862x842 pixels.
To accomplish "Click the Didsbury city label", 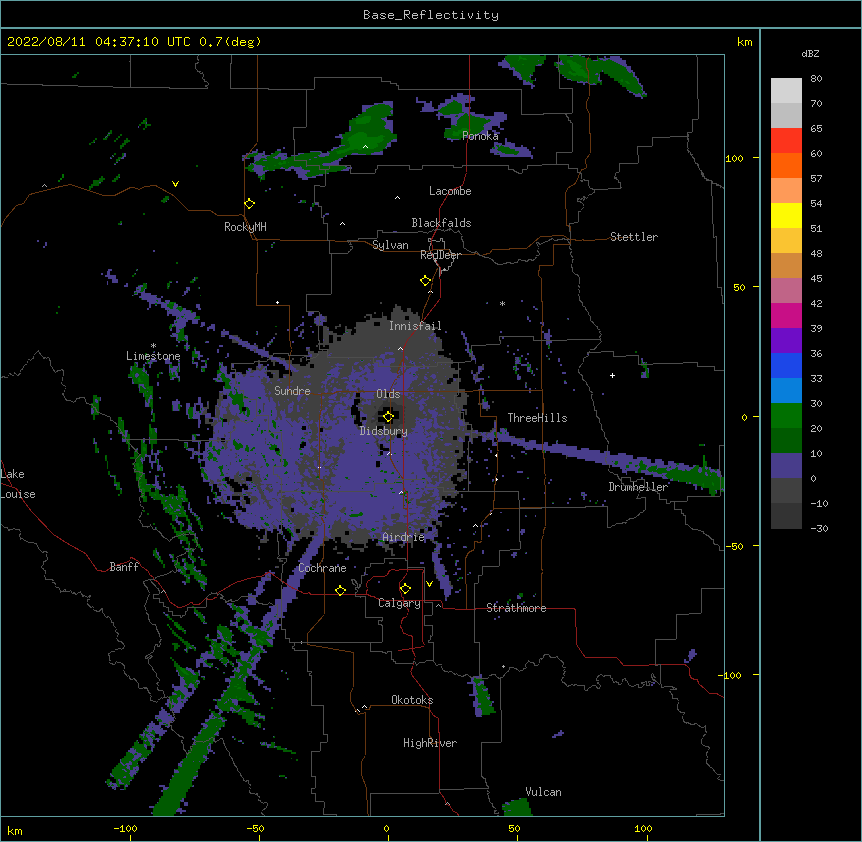I will point(383,431).
